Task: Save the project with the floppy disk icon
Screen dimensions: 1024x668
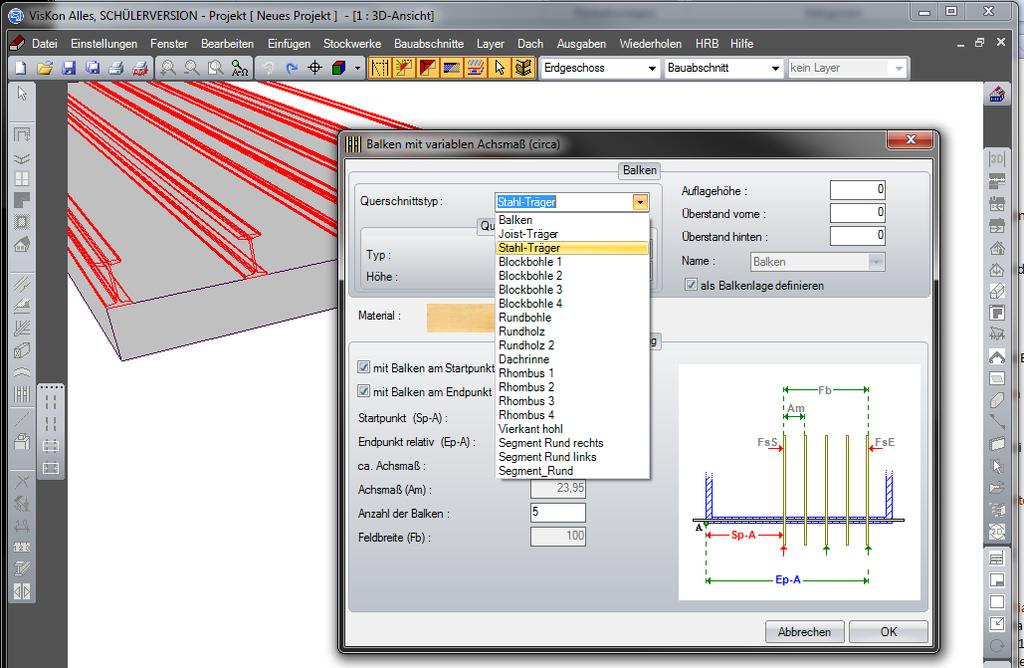Action: [69, 68]
